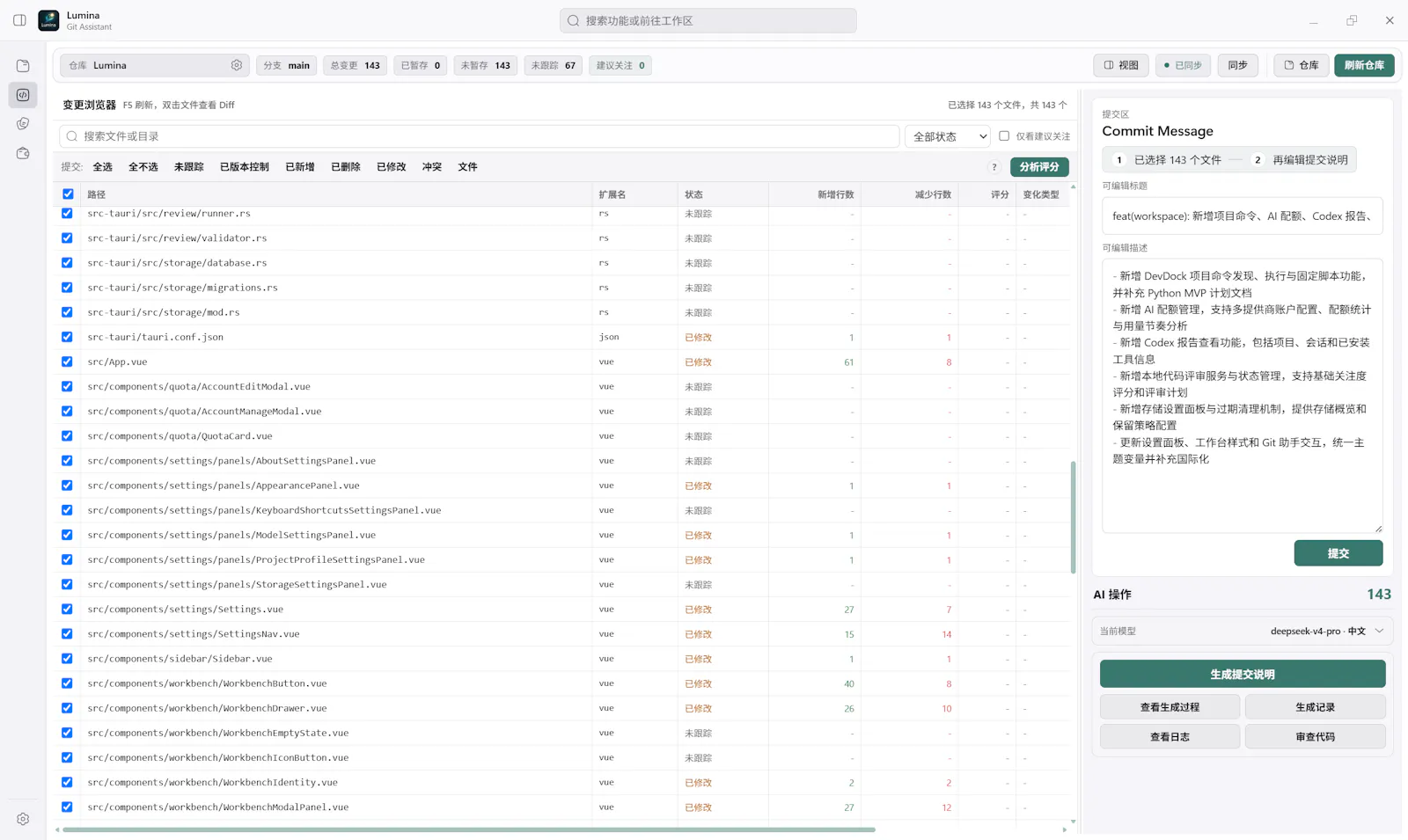Select the src-tauri/src/storage/database.rs row
This screenshot has width=1408, height=840.
pos(563,263)
